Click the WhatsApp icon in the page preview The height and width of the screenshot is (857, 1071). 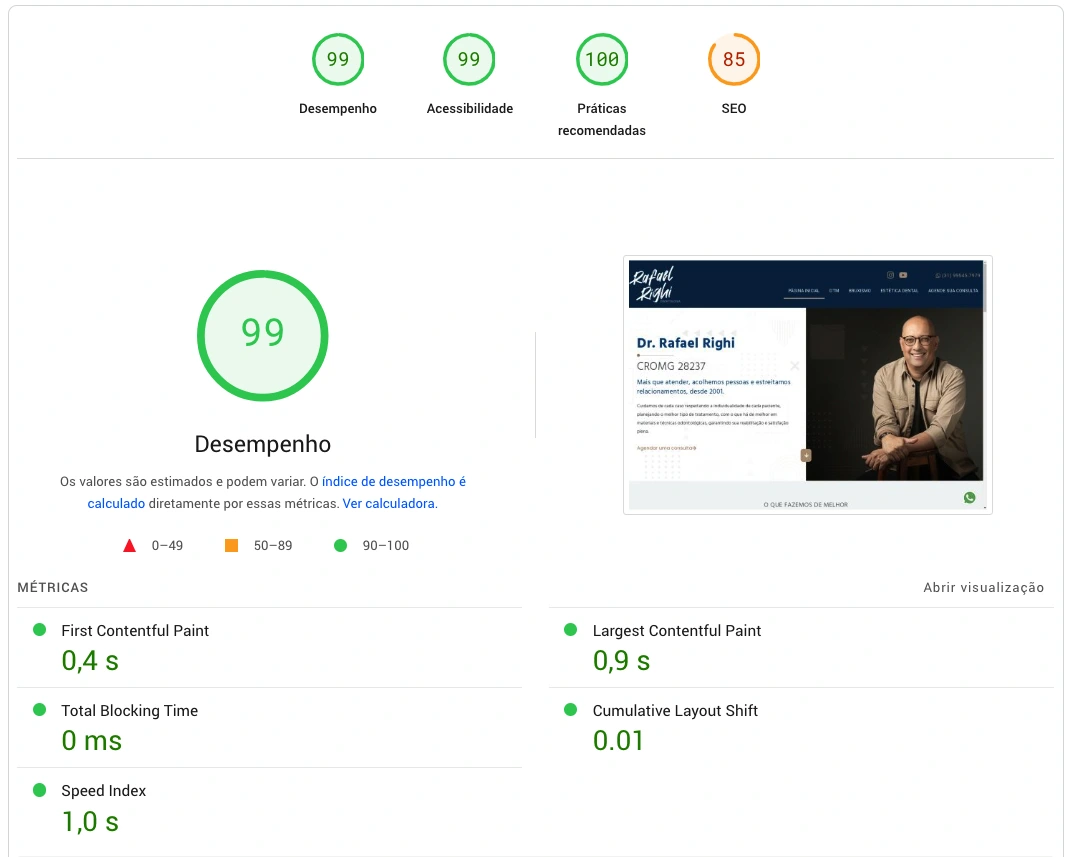point(969,497)
